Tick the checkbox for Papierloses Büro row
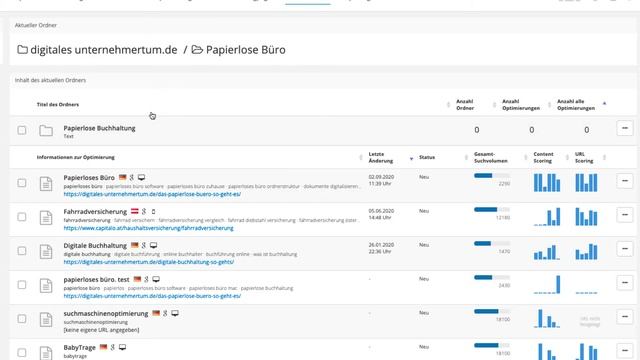The height and width of the screenshot is (360, 640). point(22,183)
